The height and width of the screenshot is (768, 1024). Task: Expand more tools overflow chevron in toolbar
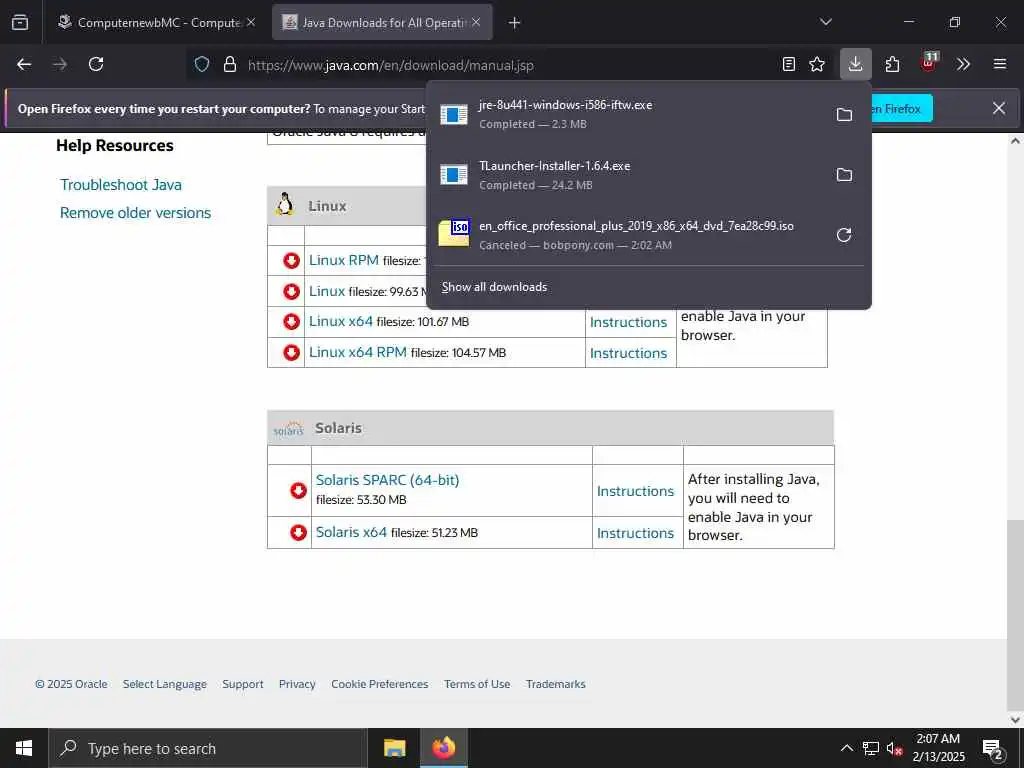(x=963, y=64)
